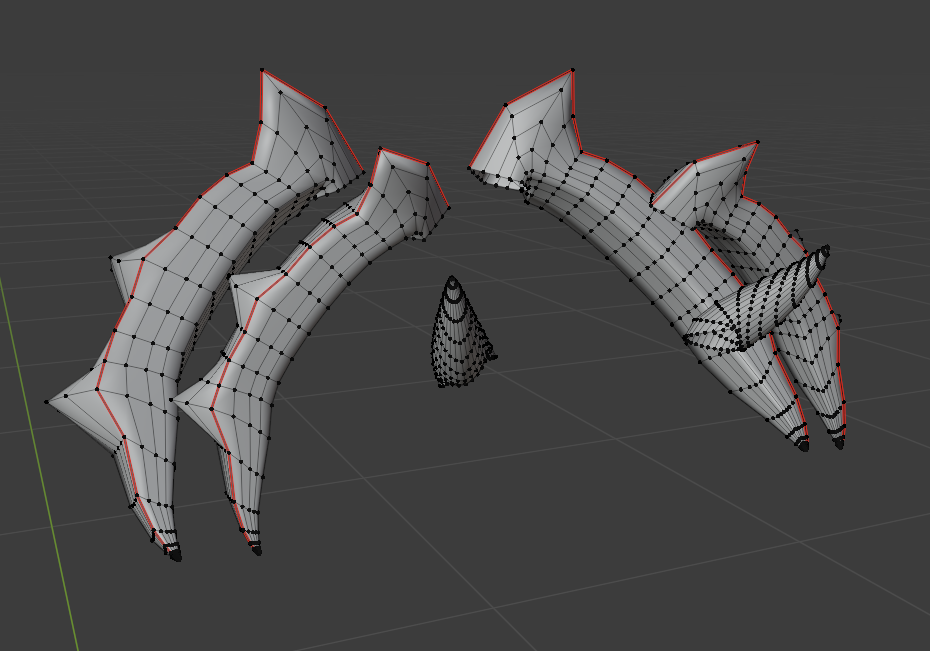Select the dense spike protruding from right horn
The image size is (930, 651).
pos(756,301)
